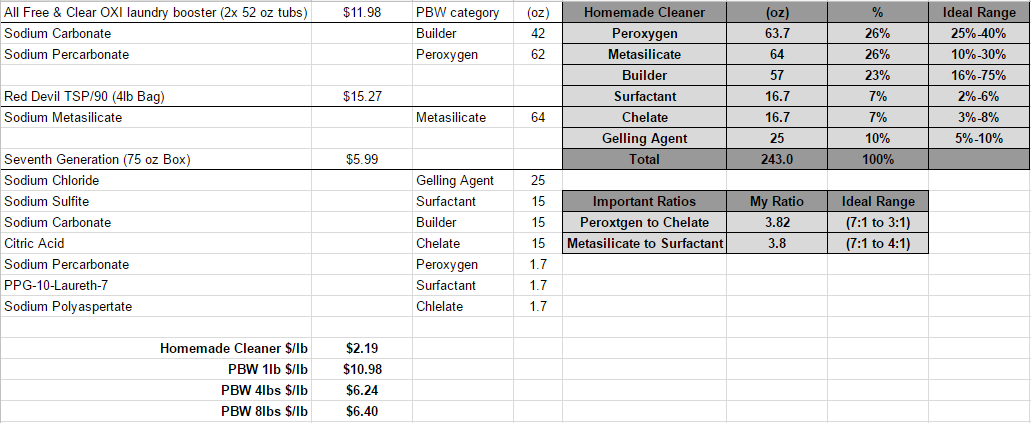Click the Ideal Range header in top table

(978, 12)
